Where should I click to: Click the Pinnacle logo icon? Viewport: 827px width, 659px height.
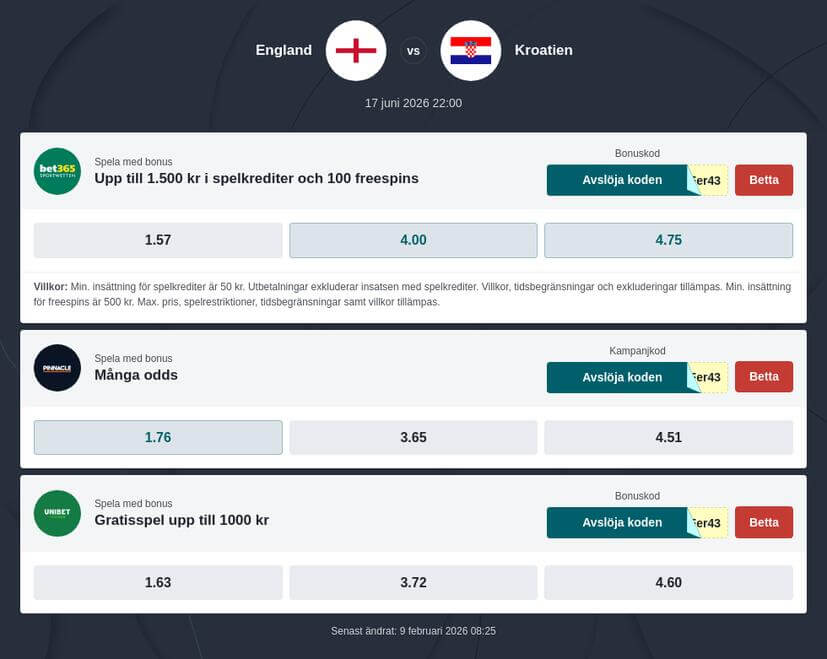click(x=57, y=368)
